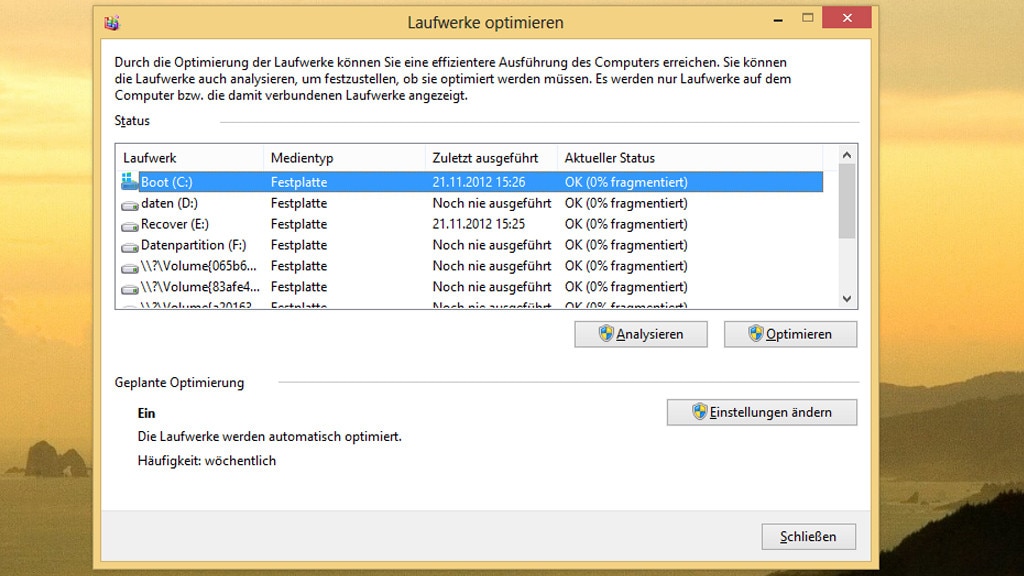The width and height of the screenshot is (1024, 576).
Task: Click the \\?\Volume{065b6... drive icon
Action: tap(130, 266)
